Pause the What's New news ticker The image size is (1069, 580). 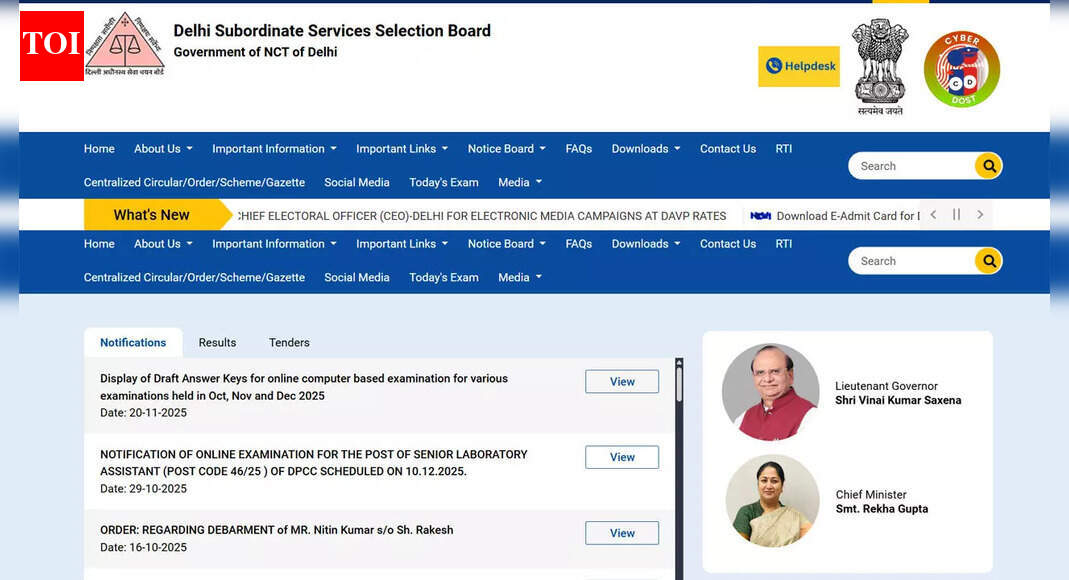(956, 214)
